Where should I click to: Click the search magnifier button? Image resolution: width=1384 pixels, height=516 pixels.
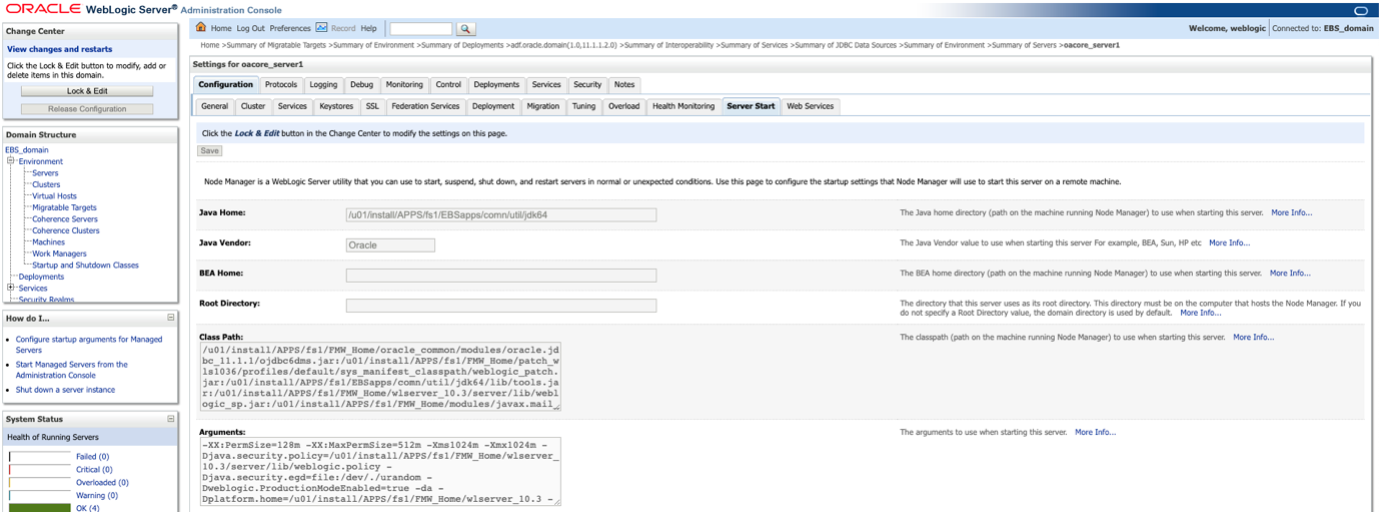click(x=466, y=29)
